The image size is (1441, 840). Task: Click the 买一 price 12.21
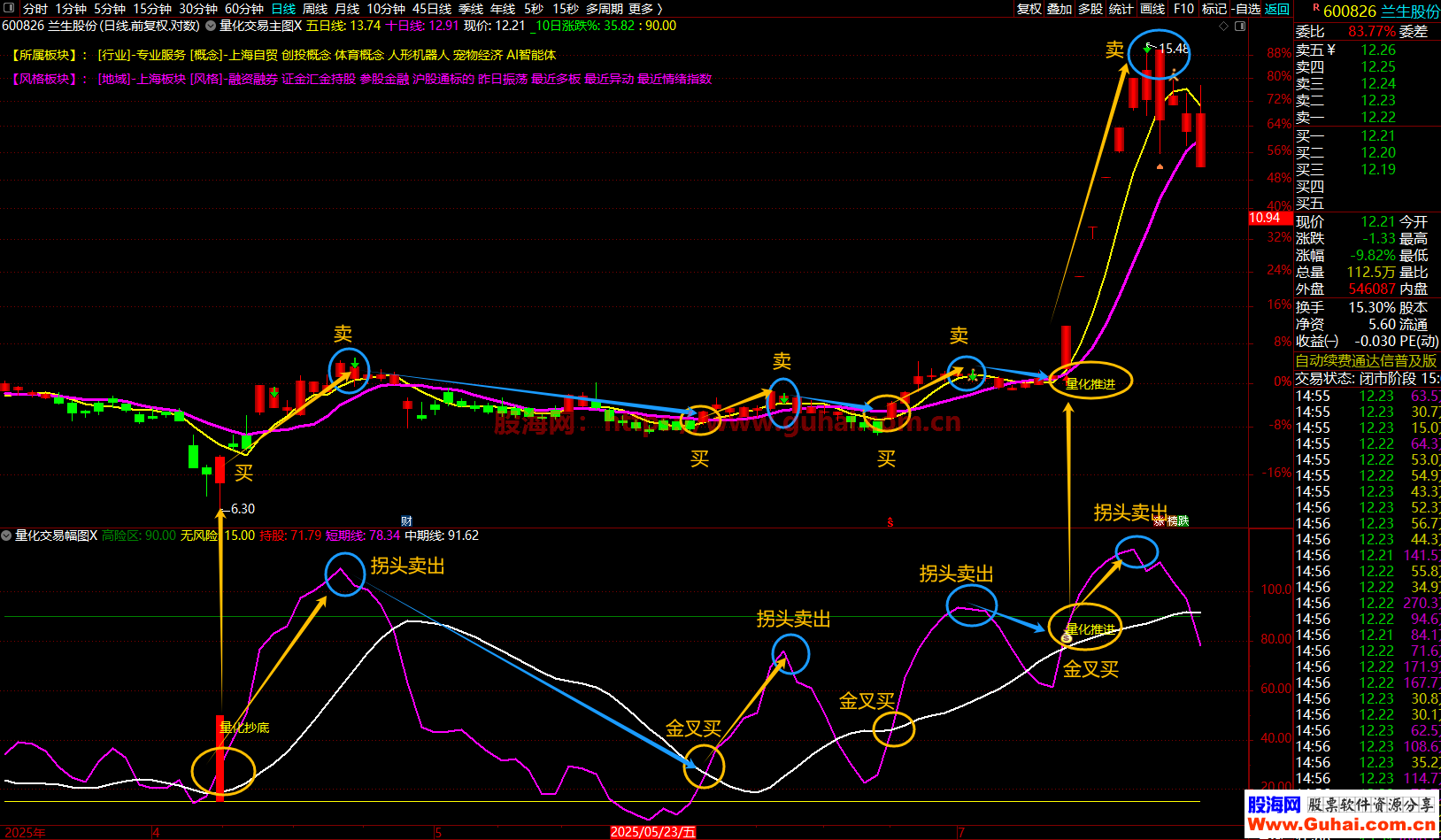point(1378,136)
